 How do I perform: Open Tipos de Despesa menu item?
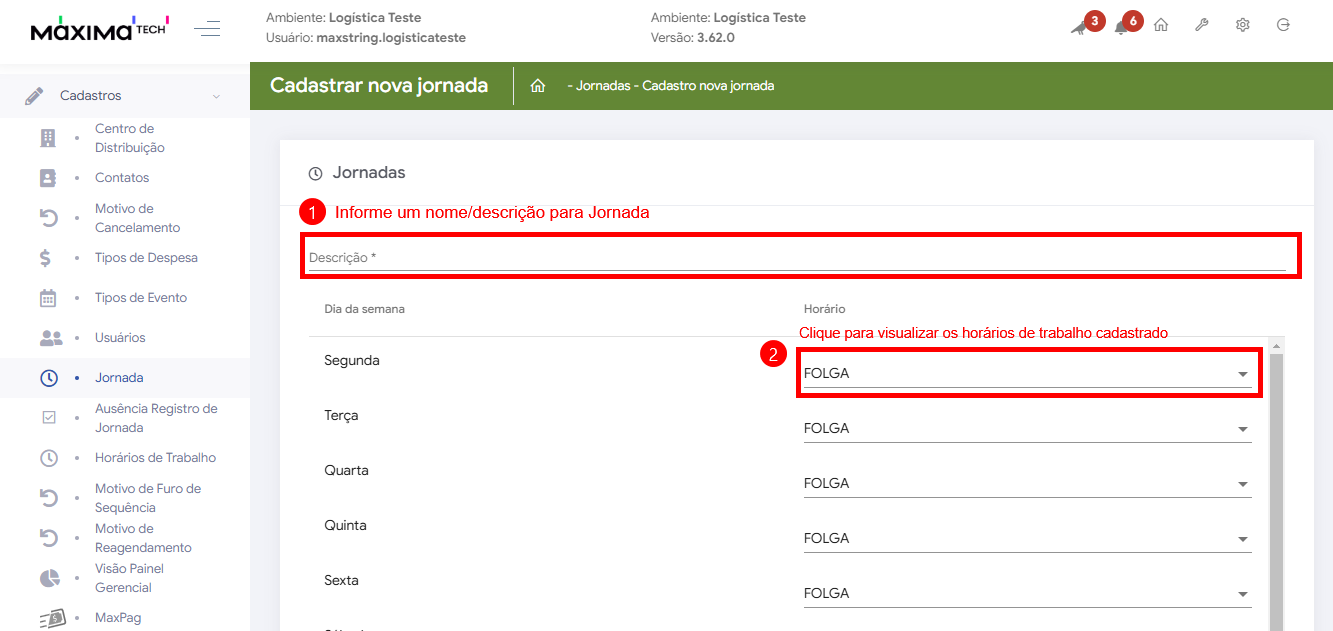(146, 258)
